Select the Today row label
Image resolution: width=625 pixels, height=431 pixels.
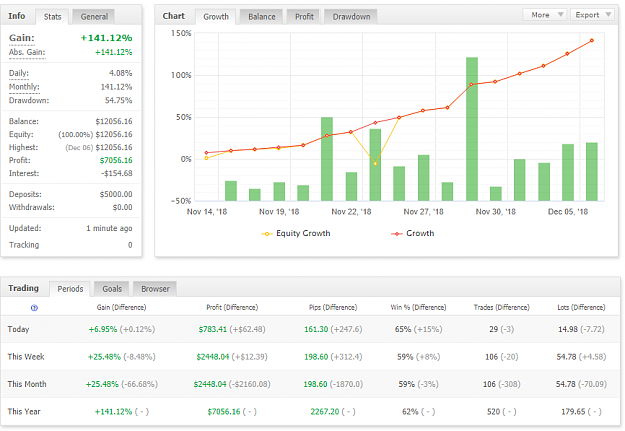click(18, 329)
